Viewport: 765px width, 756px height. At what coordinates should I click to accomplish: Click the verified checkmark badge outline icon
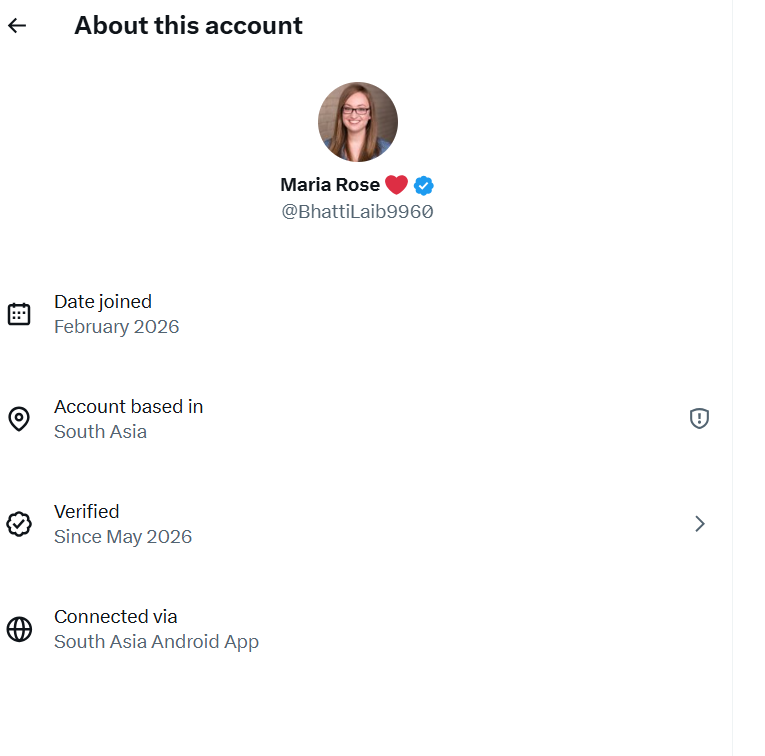(19, 524)
